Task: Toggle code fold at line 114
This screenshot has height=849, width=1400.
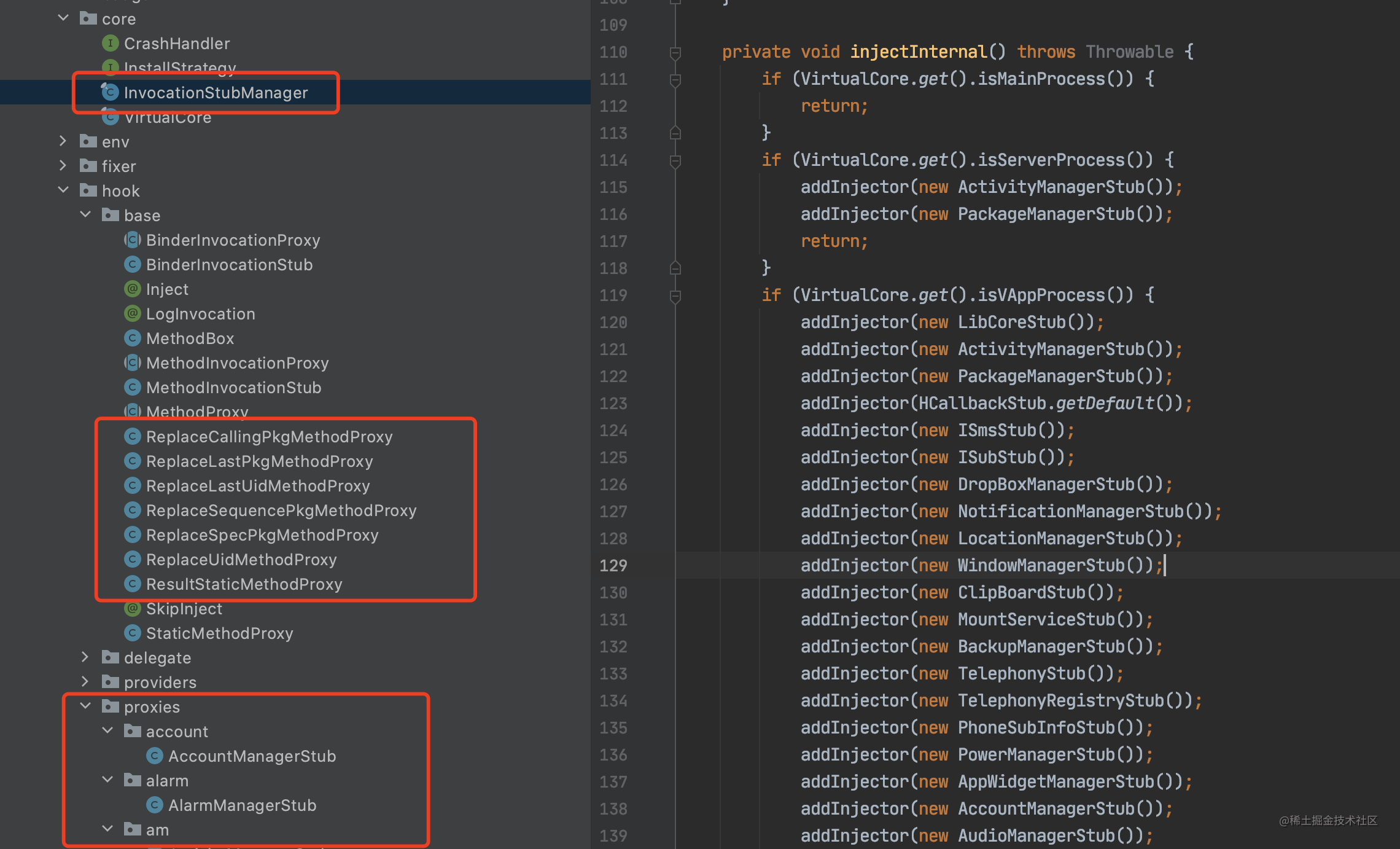Action: pyautogui.click(x=675, y=161)
